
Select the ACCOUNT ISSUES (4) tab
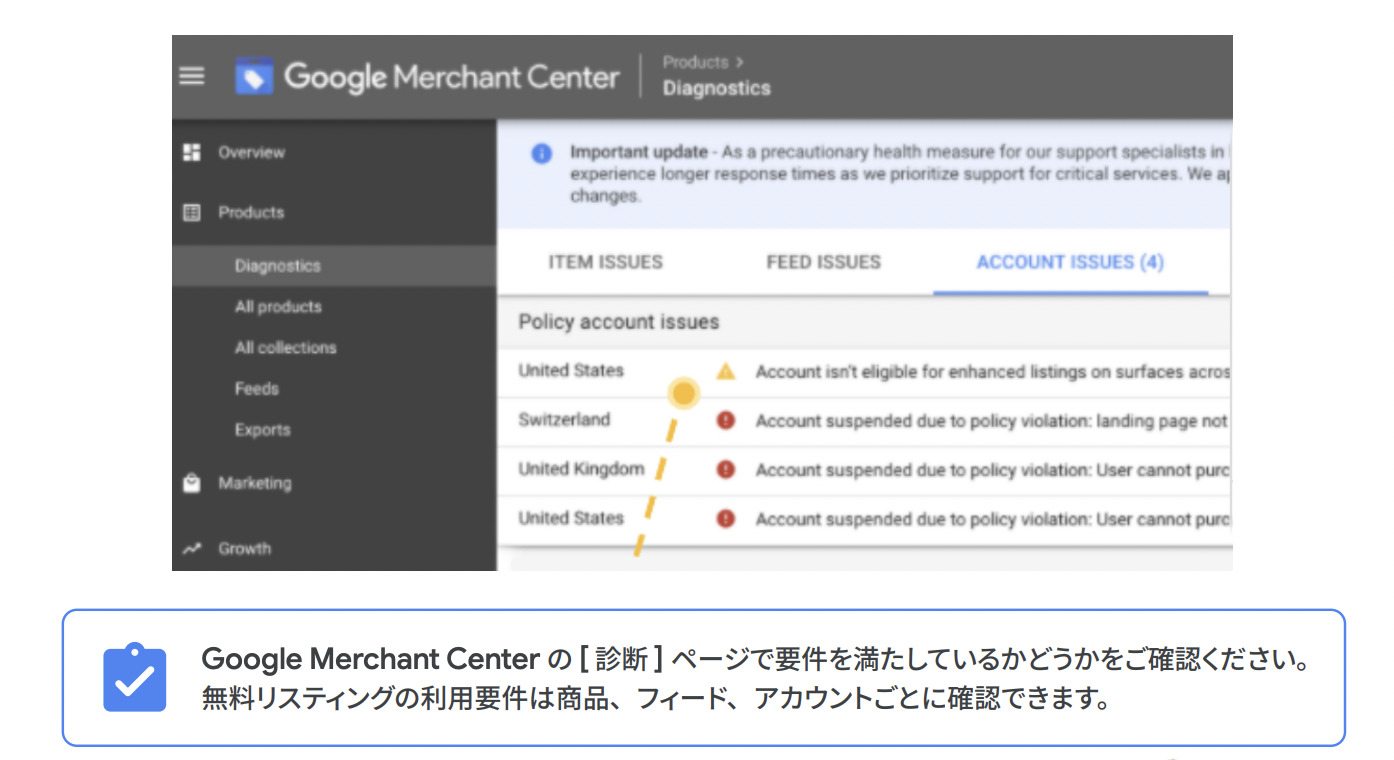(x=1070, y=262)
